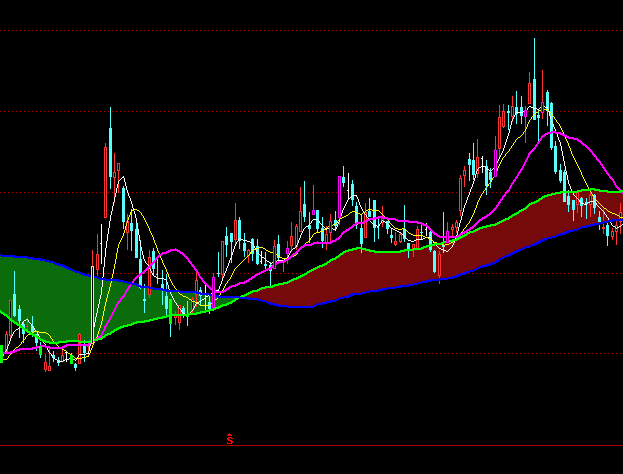Click the white line peak after left spike
623x474 pixels.
click(123, 178)
